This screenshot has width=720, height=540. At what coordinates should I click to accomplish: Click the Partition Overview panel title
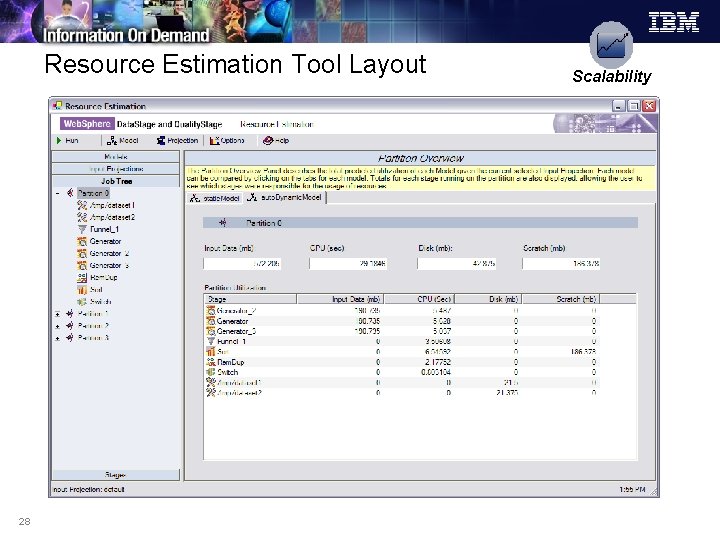[421, 158]
